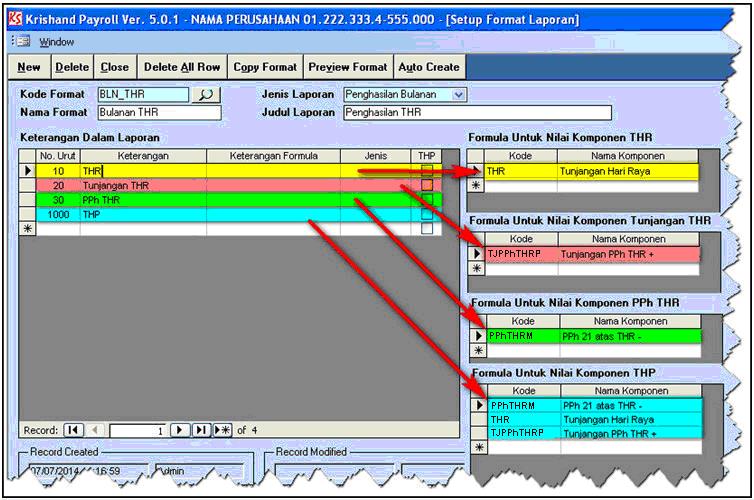The width and height of the screenshot is (754, 500).
Task: Select 'Tunjangan PPh THR +' in Tunjangan THR grid
Action: point(628,254)
